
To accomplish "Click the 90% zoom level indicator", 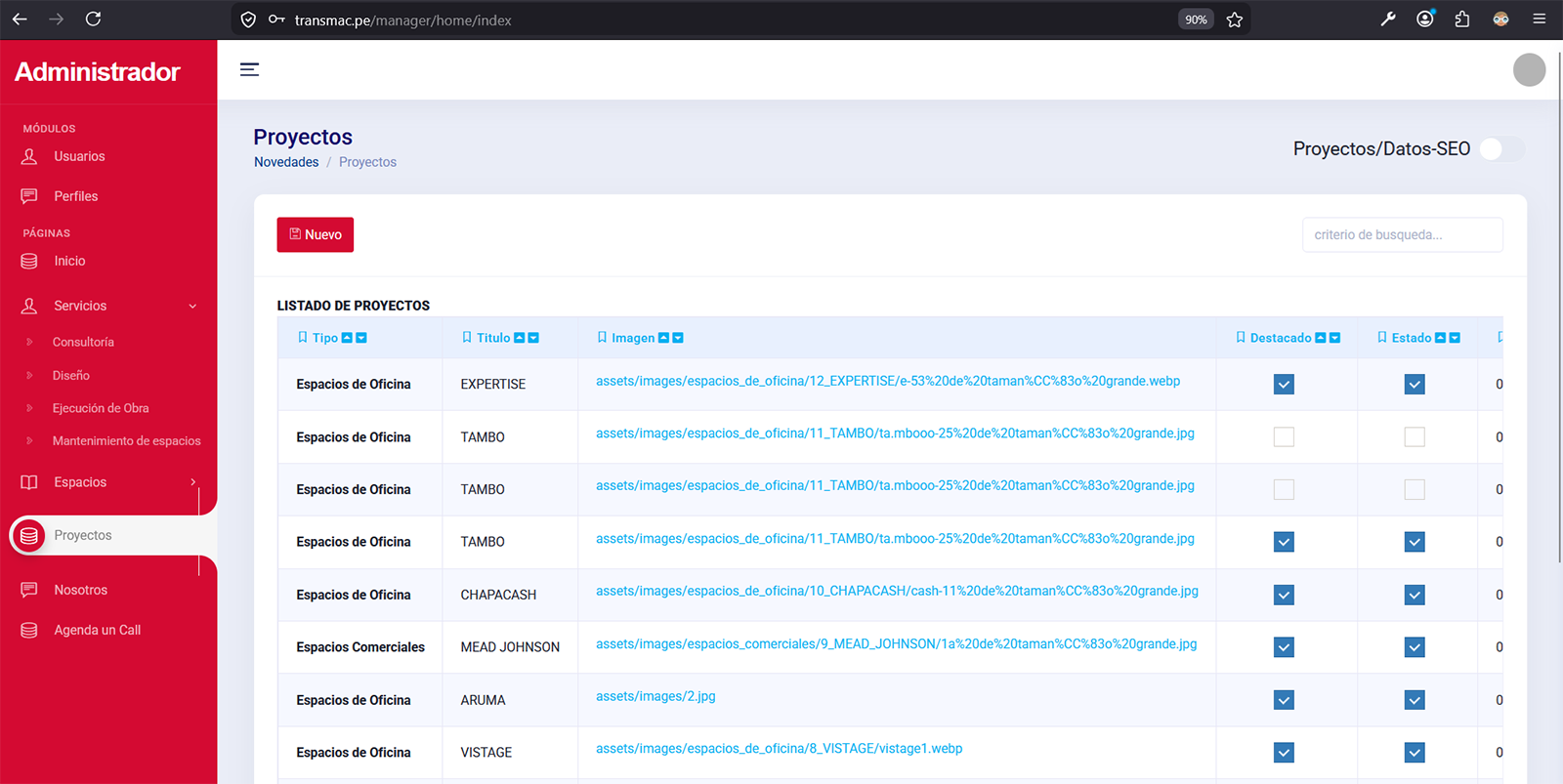I will click(1196, 20).
